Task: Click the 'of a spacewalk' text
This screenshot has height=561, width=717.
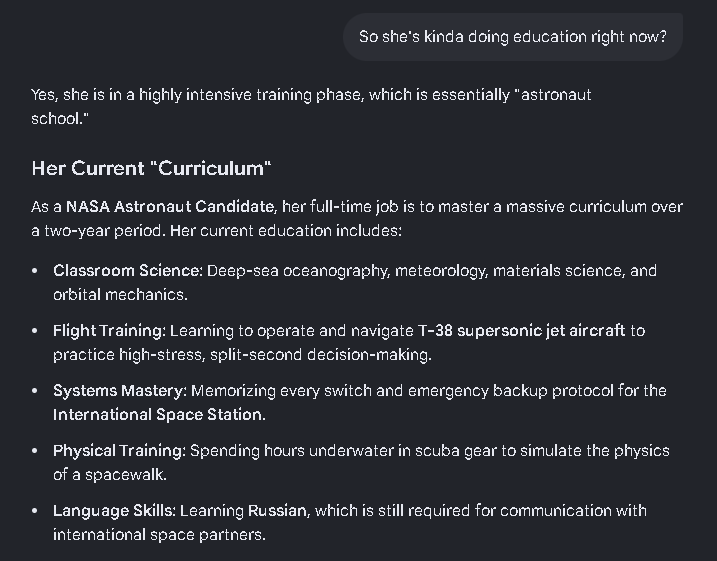Action: click(x=108, y=475)
